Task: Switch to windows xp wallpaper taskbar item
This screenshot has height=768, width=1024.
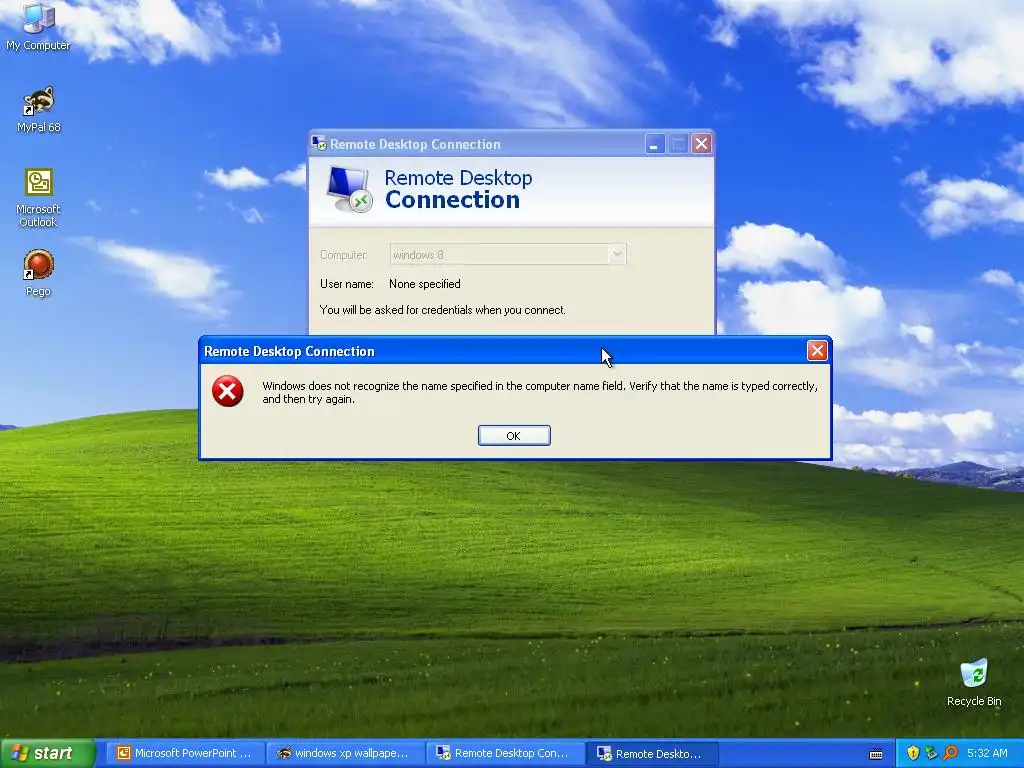Action: [x=345, y=754]
